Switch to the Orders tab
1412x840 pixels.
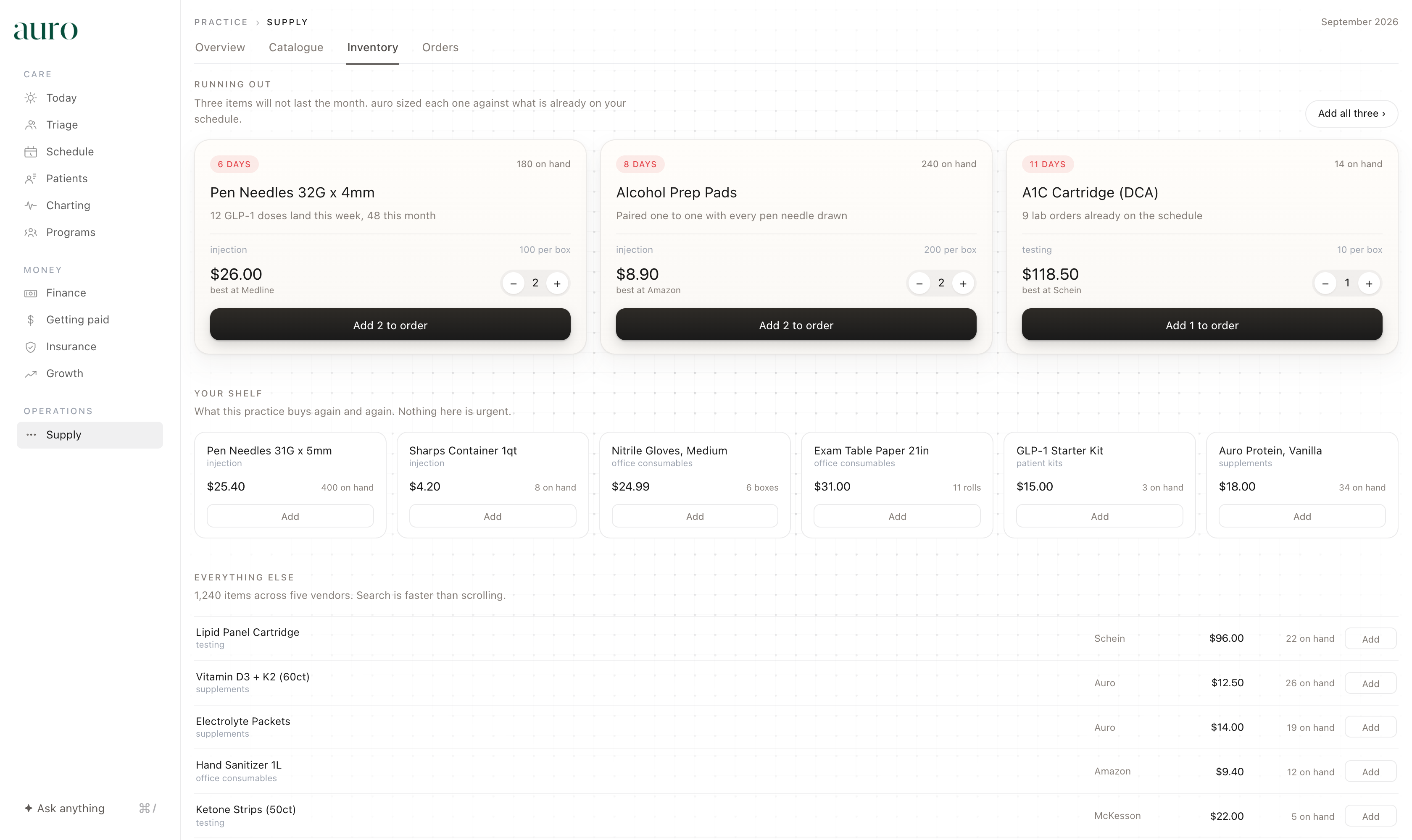click(440, 47)
